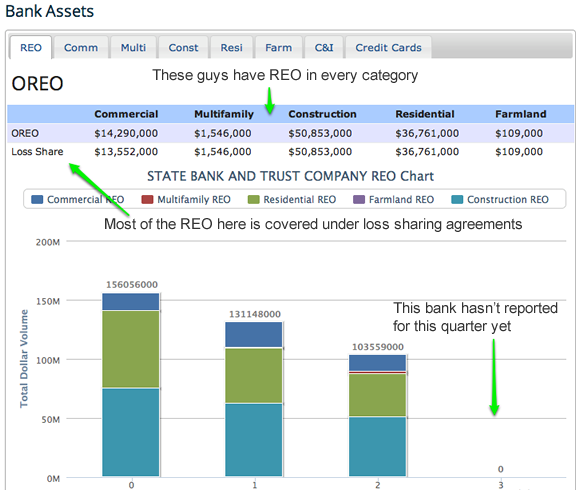580x490 pixels.
Task: Click the Residential segment of bar 1
Action: point(254,375)
